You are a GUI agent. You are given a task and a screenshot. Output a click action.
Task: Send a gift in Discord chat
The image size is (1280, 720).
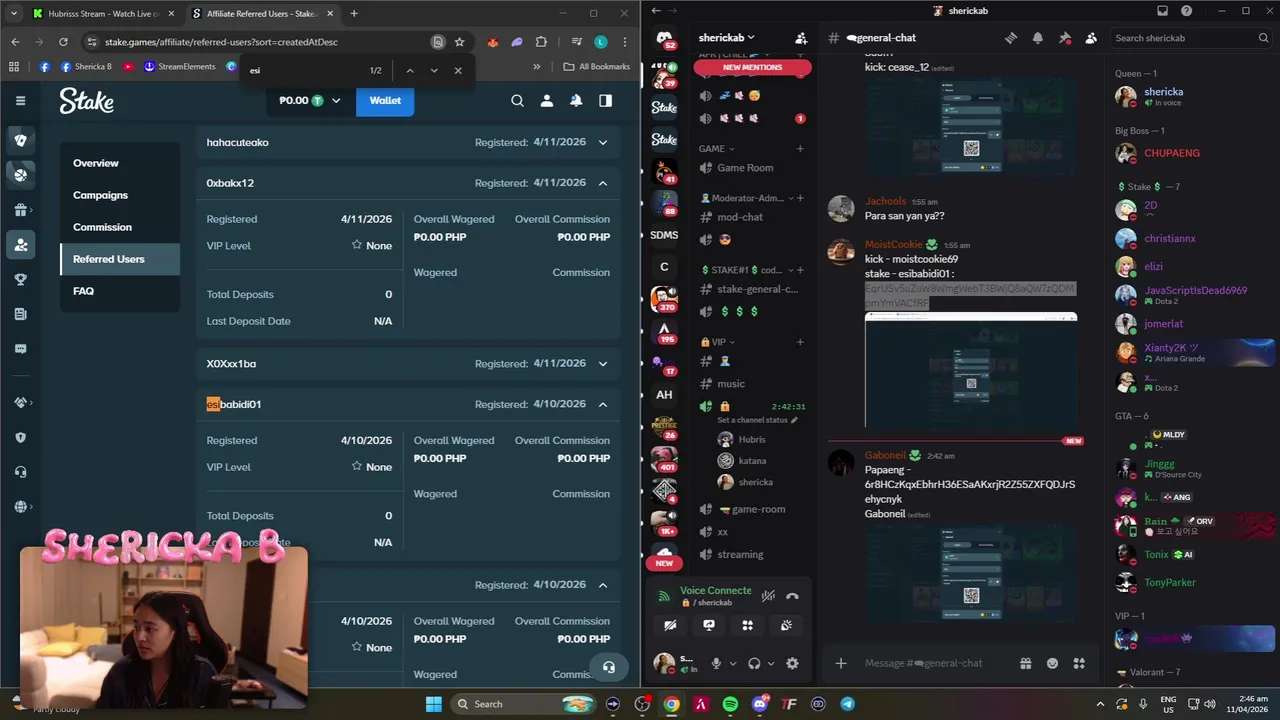[1025, 663]
